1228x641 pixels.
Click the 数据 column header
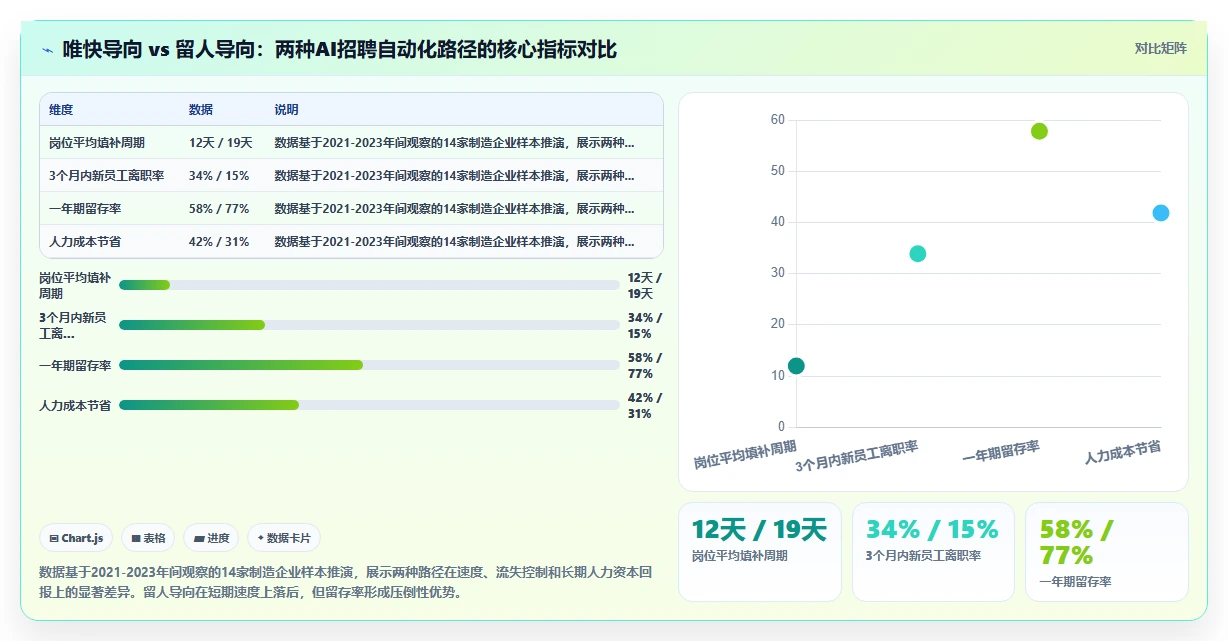(201, 110)
